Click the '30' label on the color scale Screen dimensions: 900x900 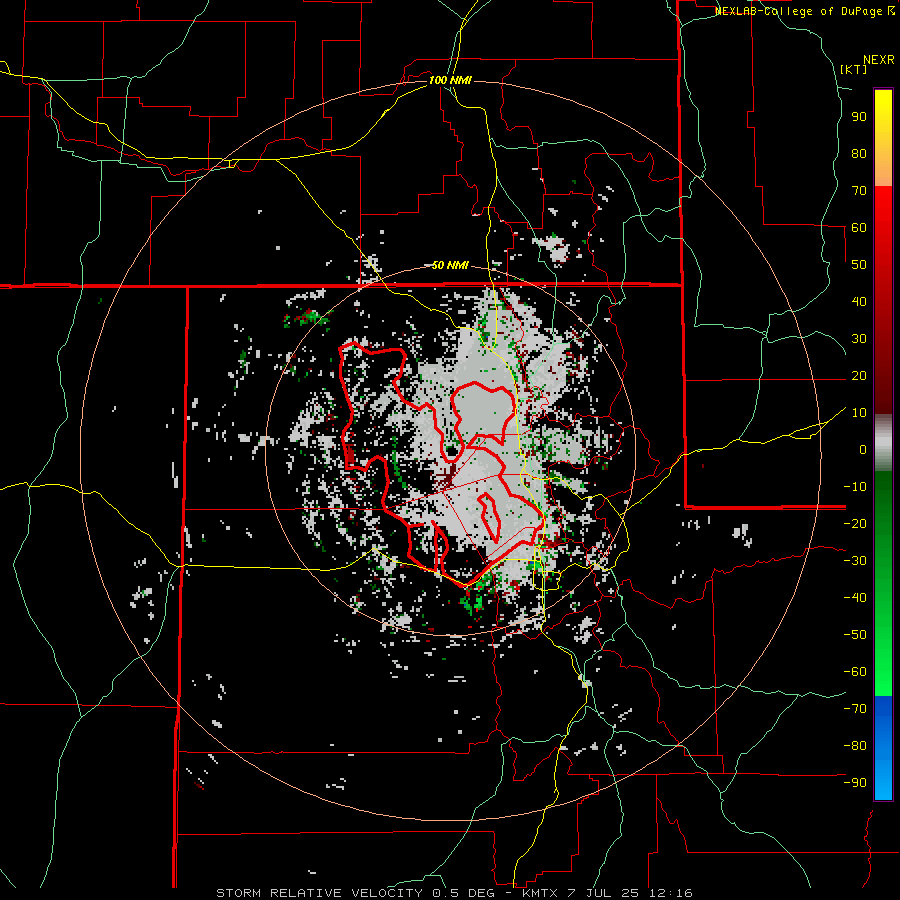click(x=859, y=339)
